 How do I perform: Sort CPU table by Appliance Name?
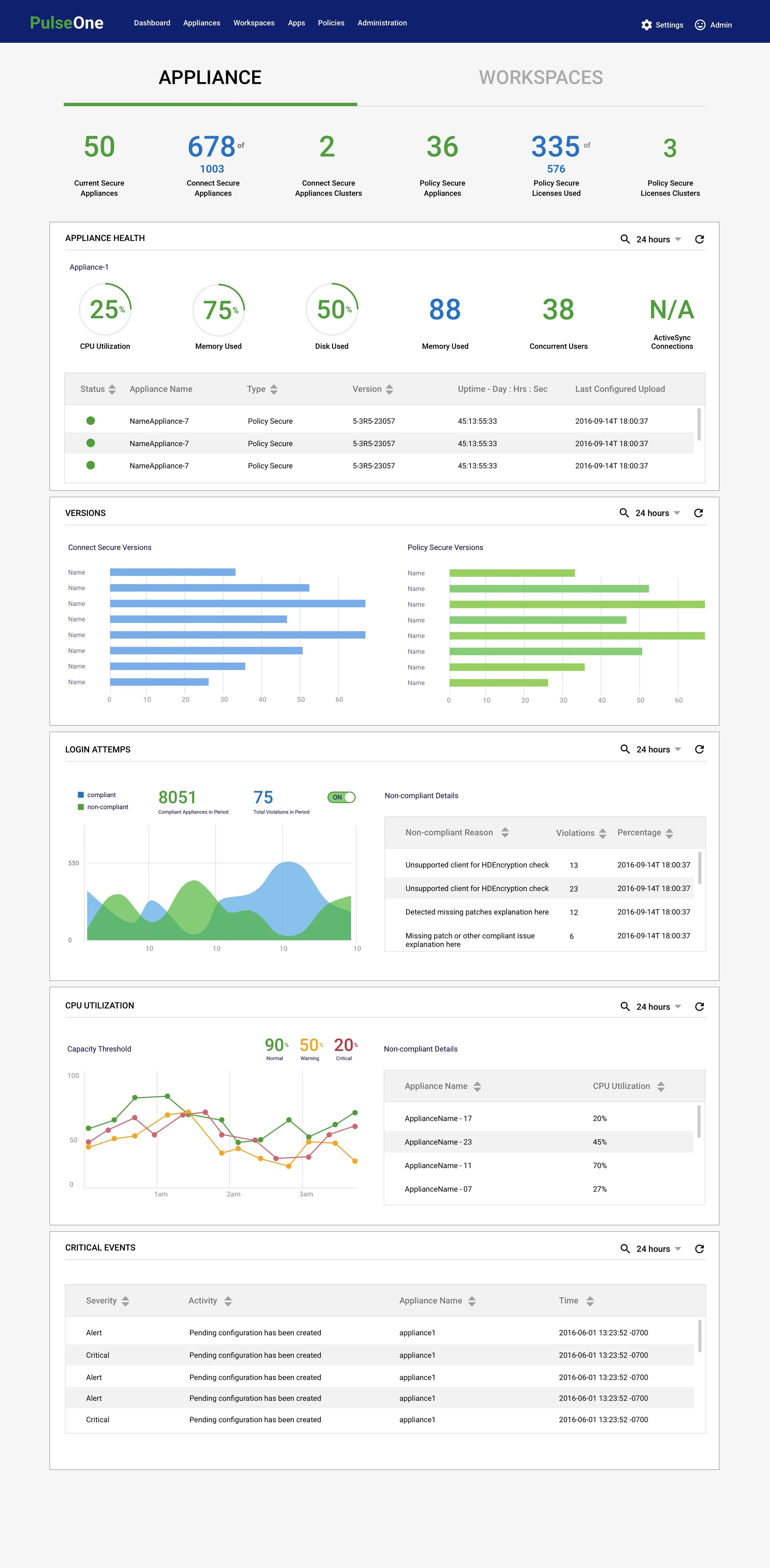[x=477, y=1086]
